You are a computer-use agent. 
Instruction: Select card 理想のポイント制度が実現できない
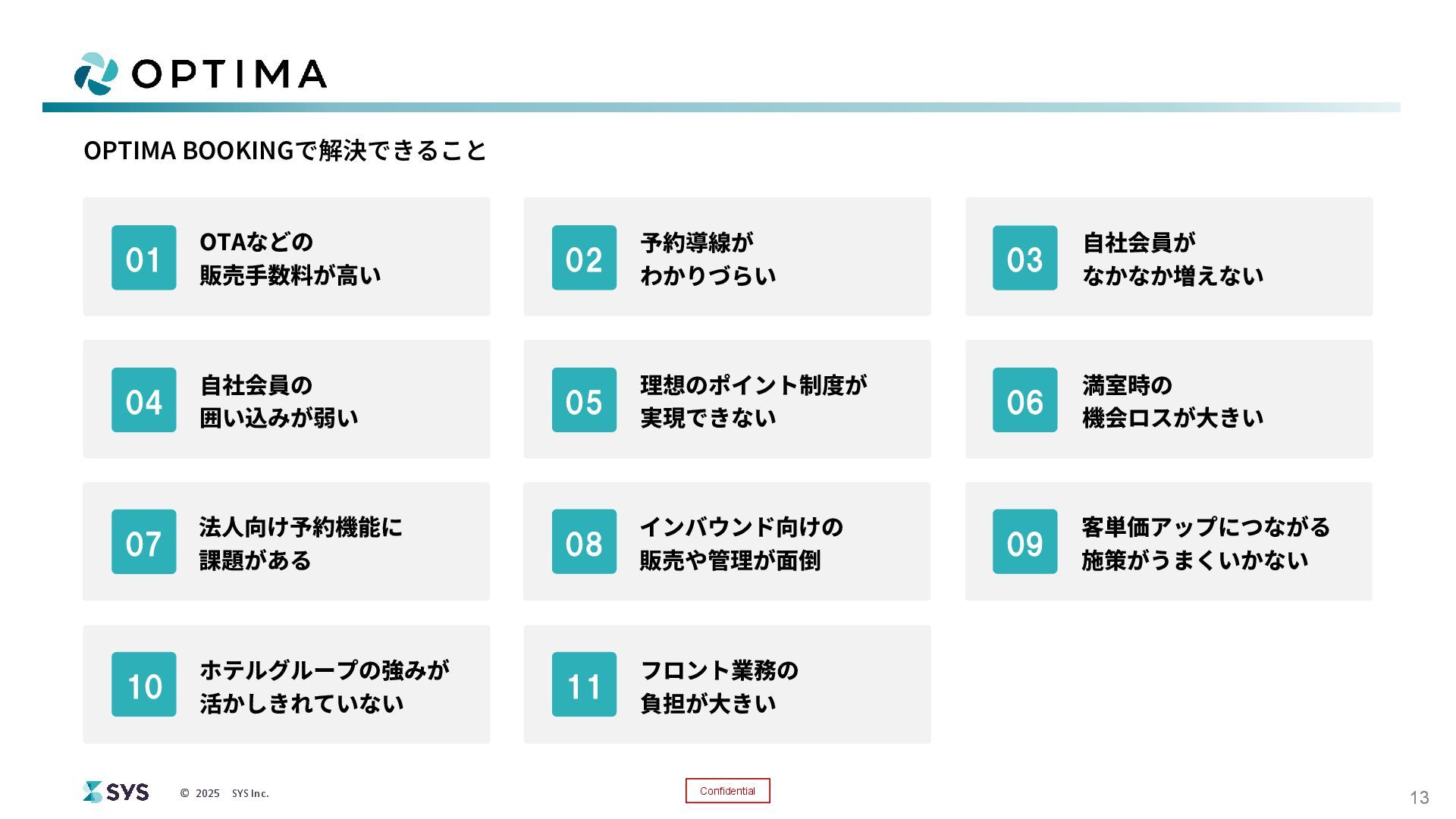pos(727,399)
